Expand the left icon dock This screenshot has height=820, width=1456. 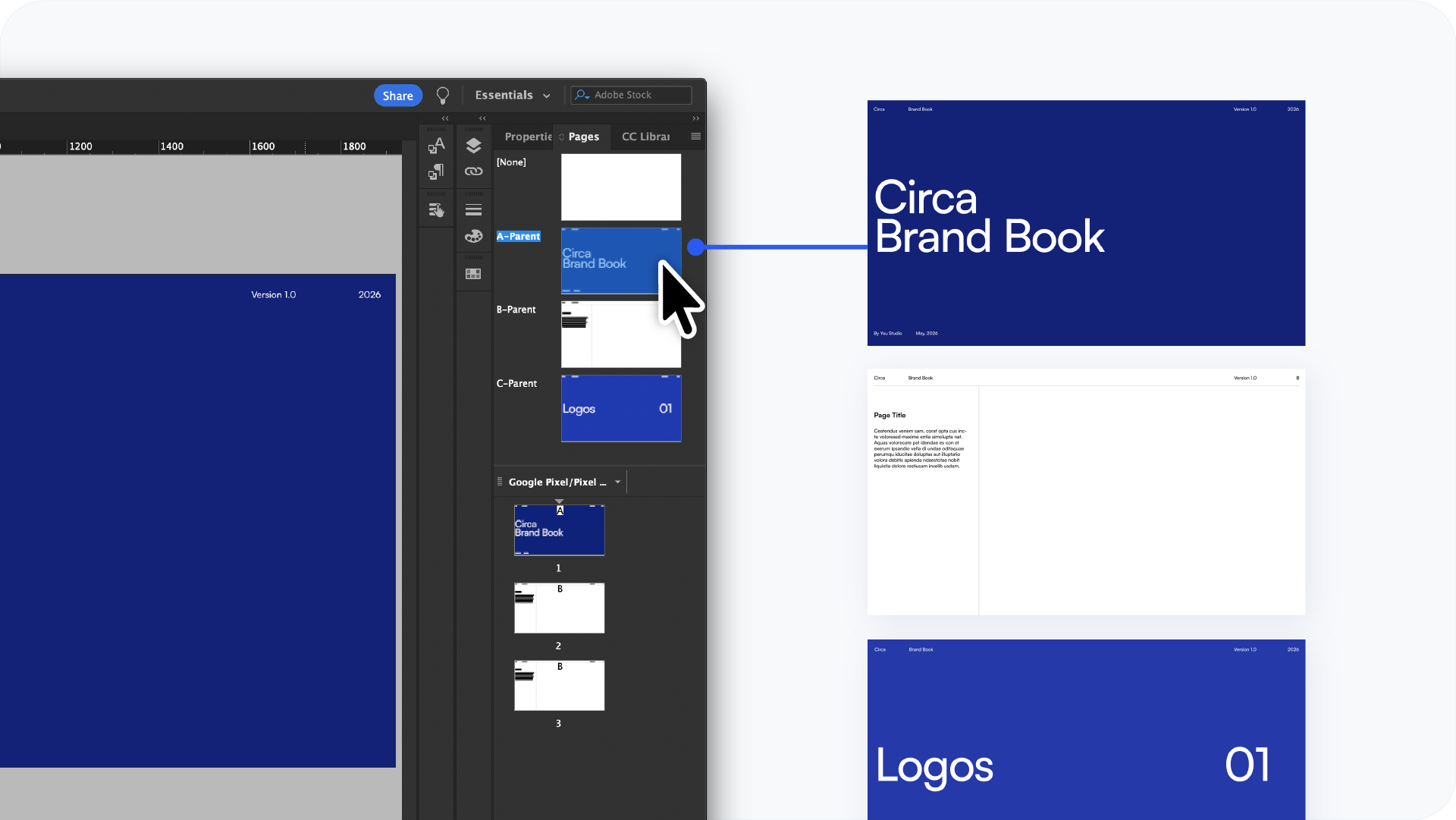[x=445, y=118]
